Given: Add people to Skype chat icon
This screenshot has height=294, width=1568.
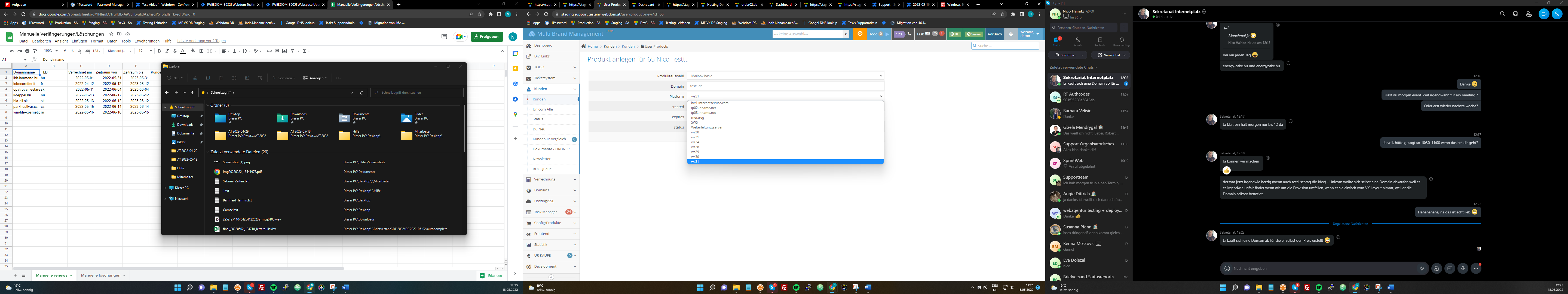Looking at the screenshot, I should click(x=1529, y=14).
